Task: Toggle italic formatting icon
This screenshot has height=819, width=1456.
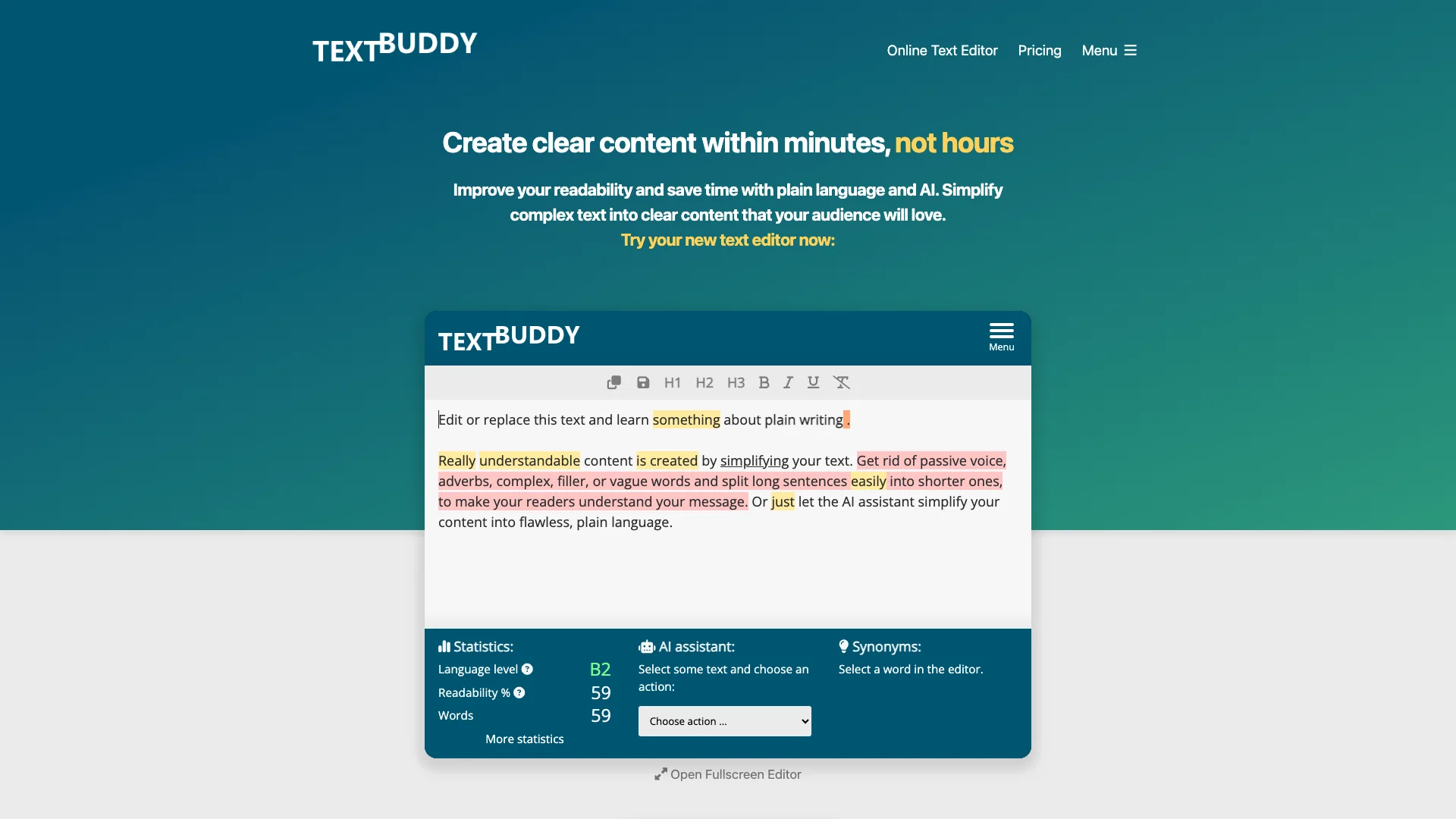Action: [788, 383]
